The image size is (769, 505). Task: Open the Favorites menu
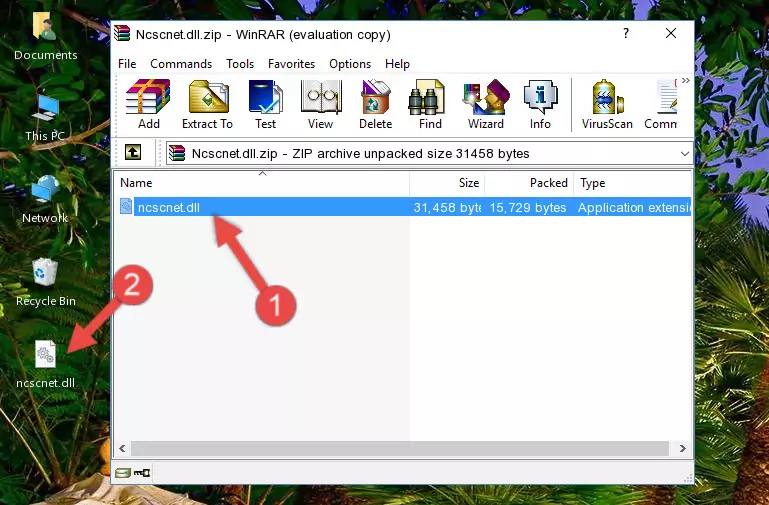291,64
